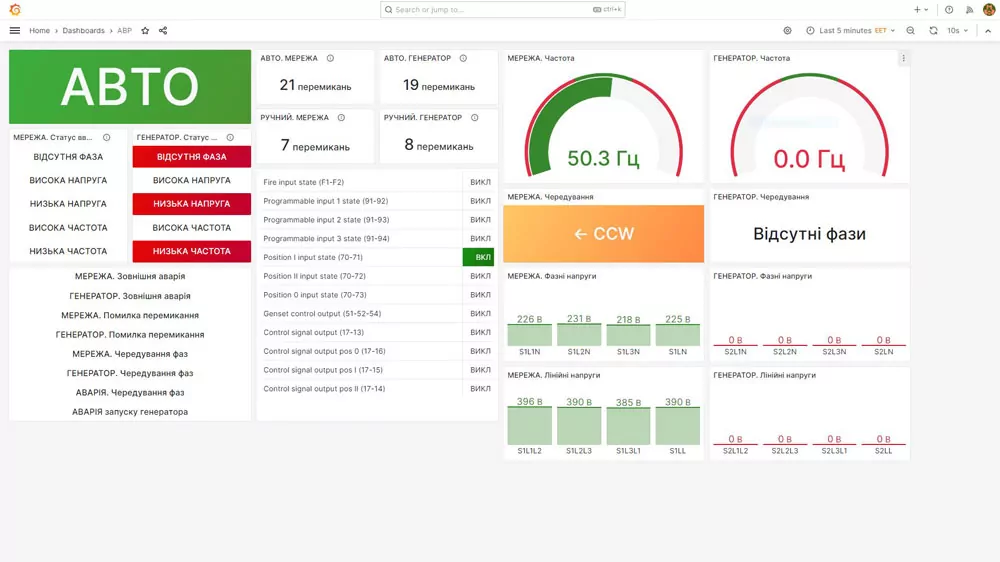
Task: Click ГЕНЕРАТОР. Зовнішня аварія row
Action: 130,296
